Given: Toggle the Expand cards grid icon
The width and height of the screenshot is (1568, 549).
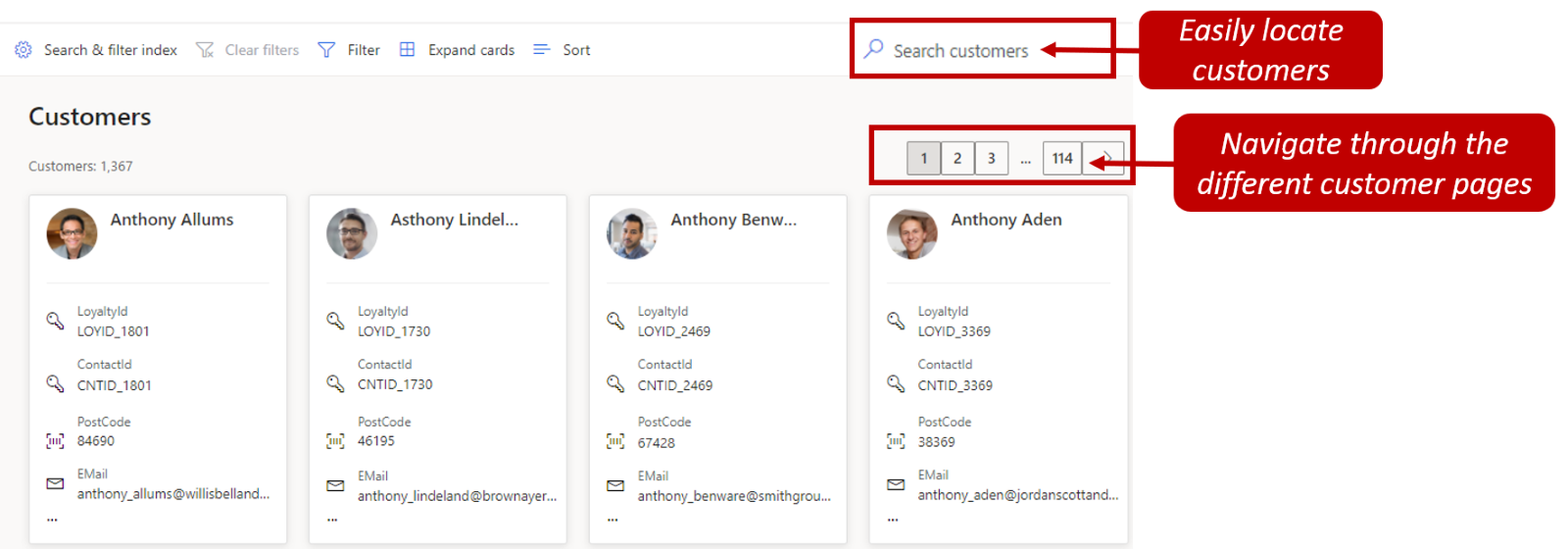Looking at the screenshot, I should coord(408,49).
